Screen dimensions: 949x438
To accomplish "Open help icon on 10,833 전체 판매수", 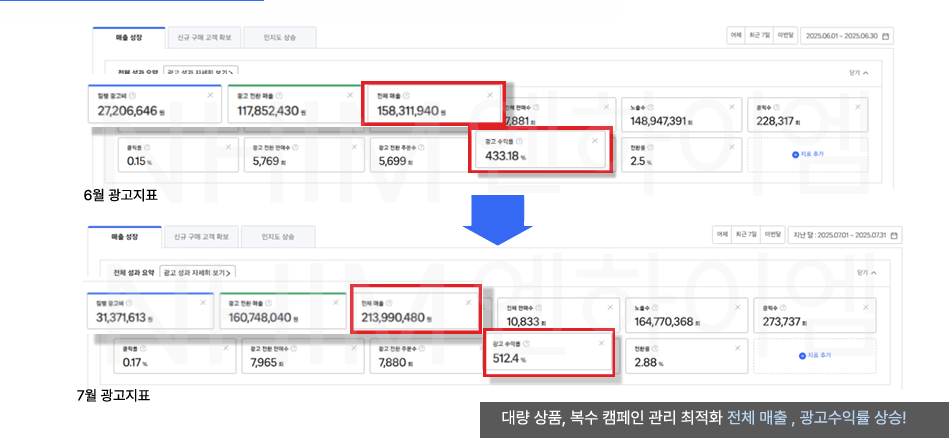I will coord(539,307).
